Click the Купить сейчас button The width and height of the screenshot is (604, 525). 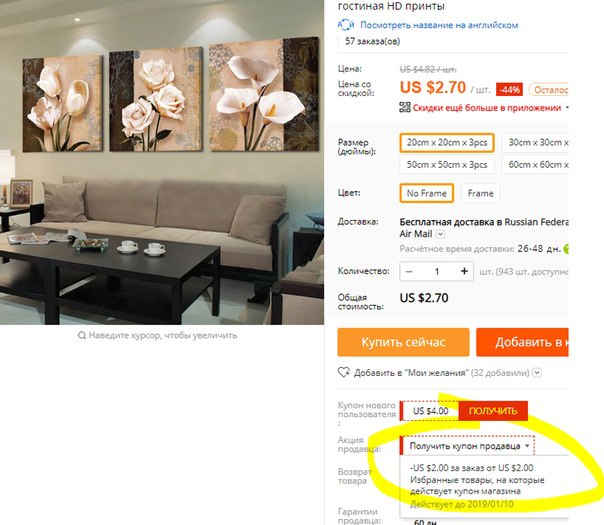point(403,342)
